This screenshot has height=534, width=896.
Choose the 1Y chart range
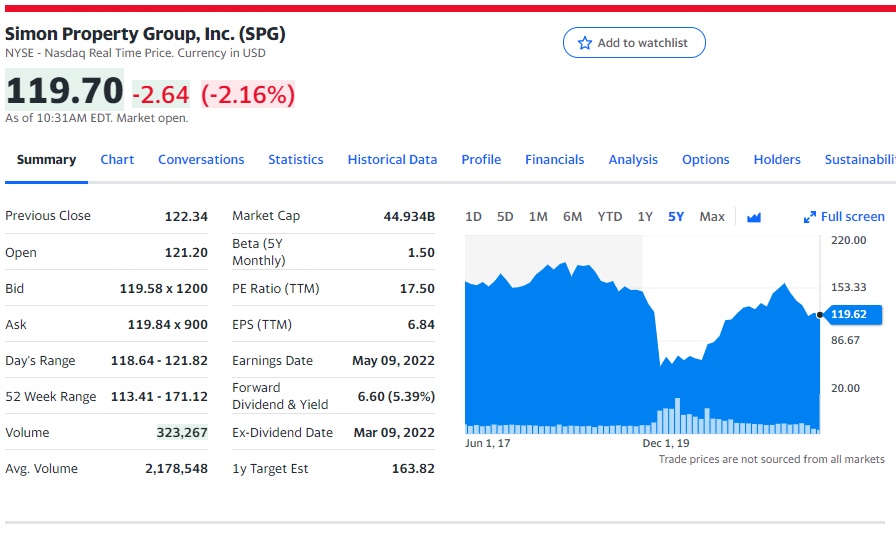[x=645, y=217]
